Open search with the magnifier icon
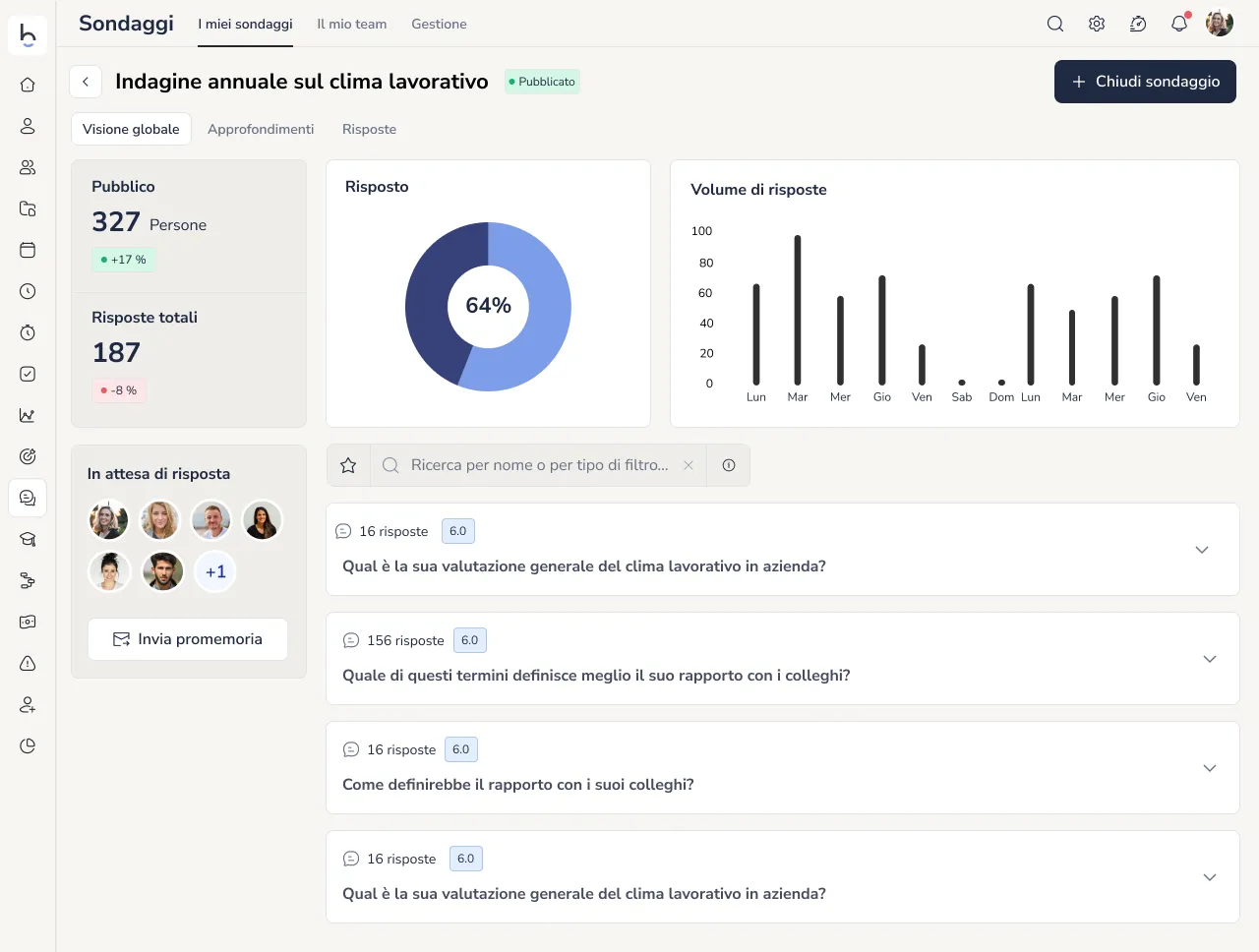 tap(1055, 24)
